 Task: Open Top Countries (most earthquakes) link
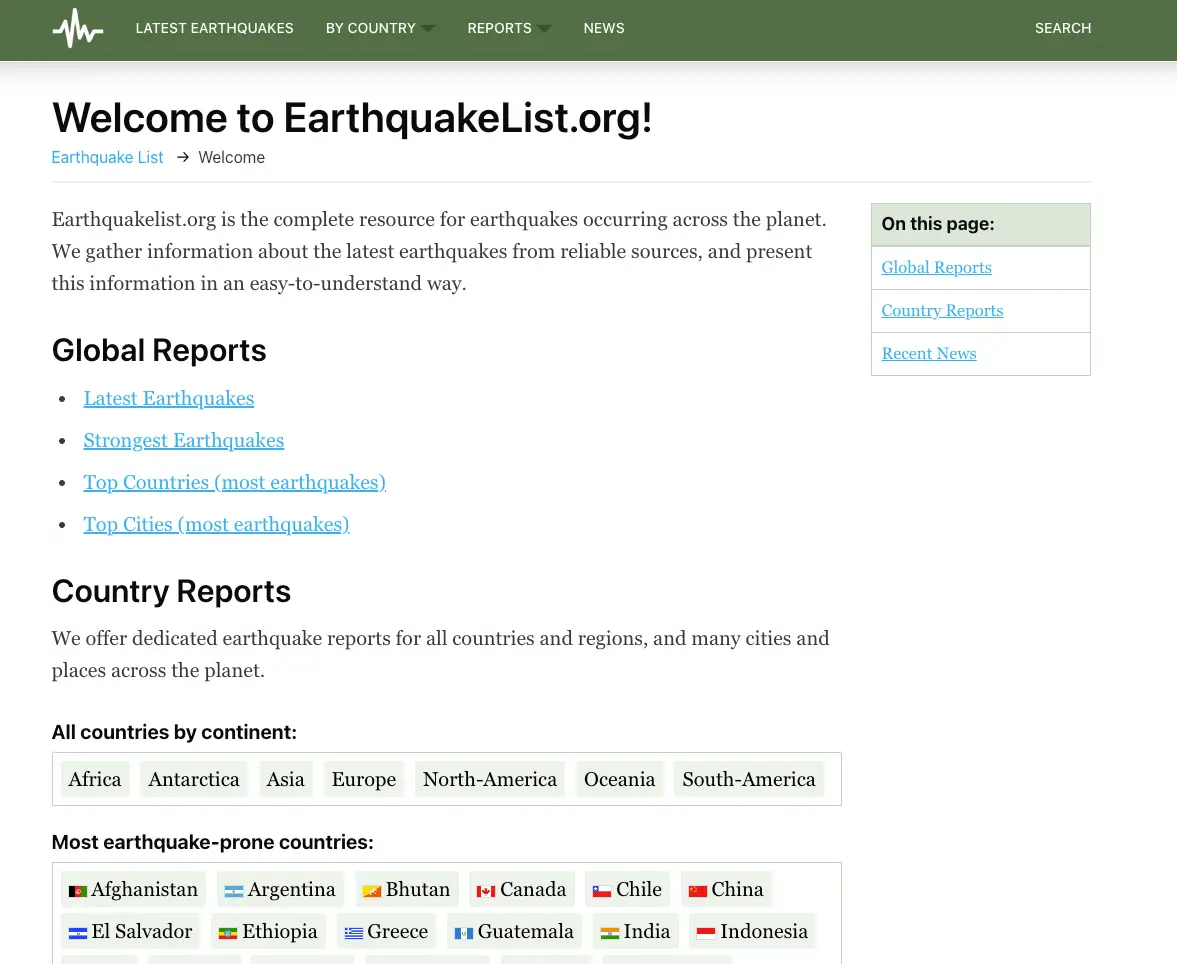234,483
